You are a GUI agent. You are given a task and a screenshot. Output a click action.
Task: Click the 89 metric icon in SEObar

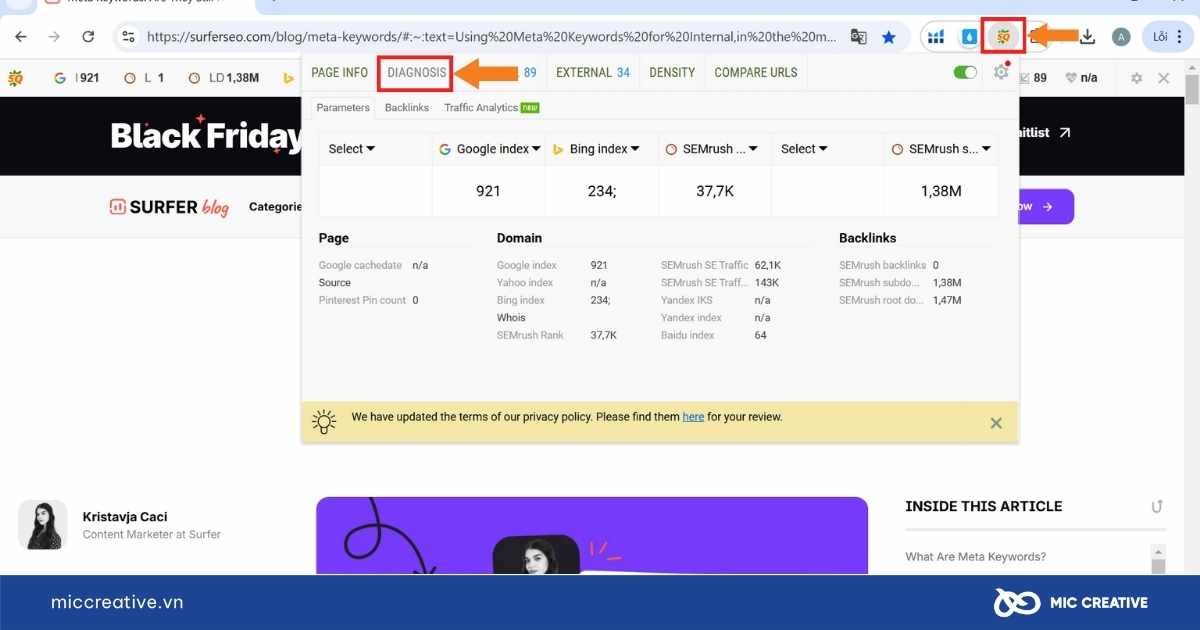1033,77
